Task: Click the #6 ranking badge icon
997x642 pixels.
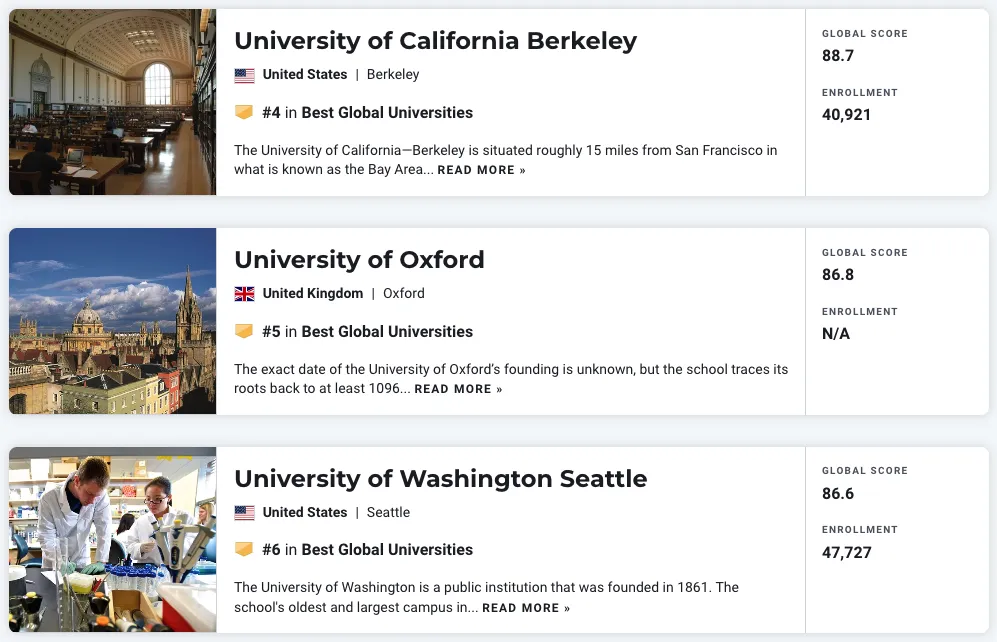Action: (x=244, y=549)
